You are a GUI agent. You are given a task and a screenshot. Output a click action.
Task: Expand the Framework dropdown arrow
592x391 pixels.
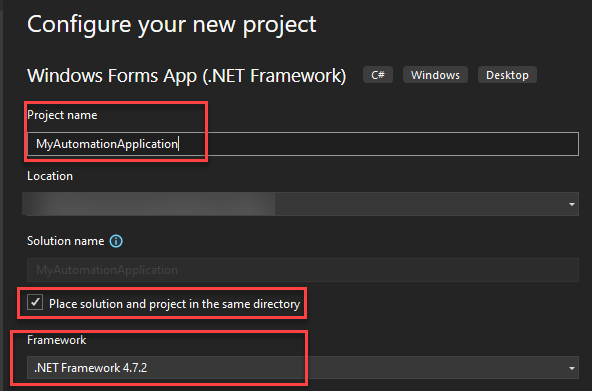click(x=572, y=368)
